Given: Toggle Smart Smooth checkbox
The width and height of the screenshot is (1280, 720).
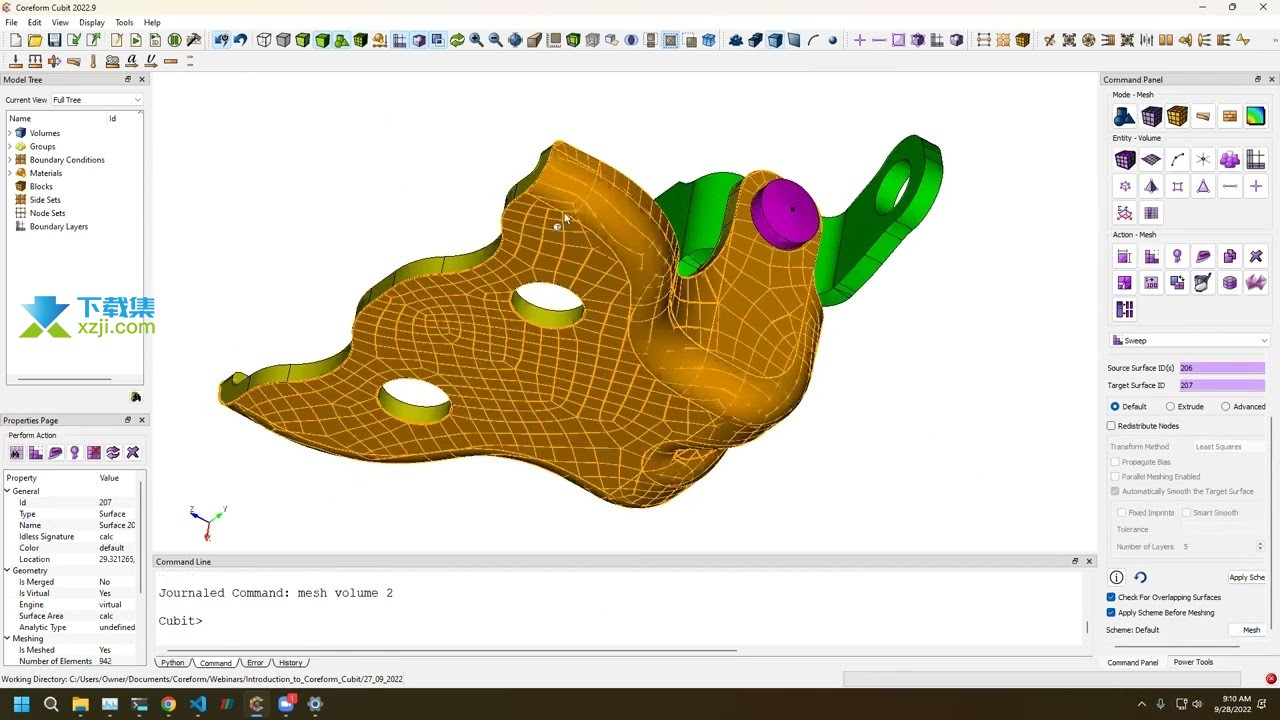Looking at the screenshot, I should click(1186, 513).
